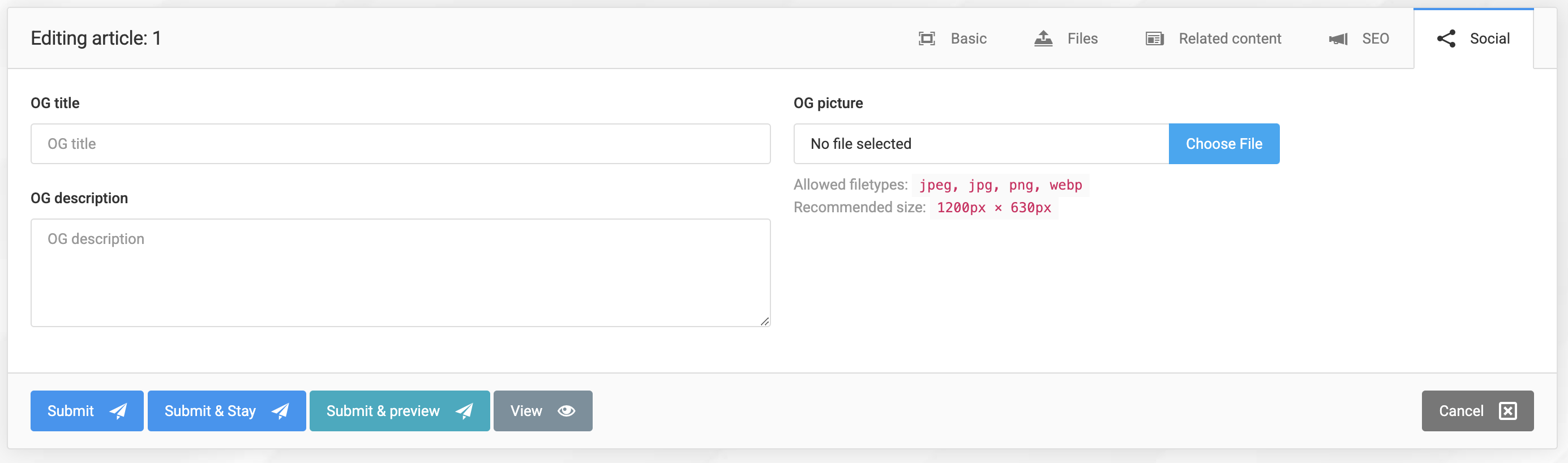1568x463 pixels.
Task: Click the Related content newspaper icon
Action: [x=1154, y=39]
